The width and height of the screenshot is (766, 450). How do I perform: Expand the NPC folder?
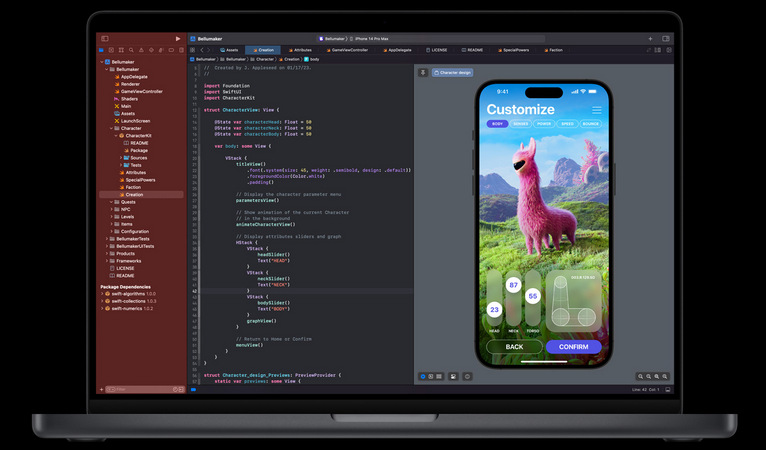click(x=111, y=209)
